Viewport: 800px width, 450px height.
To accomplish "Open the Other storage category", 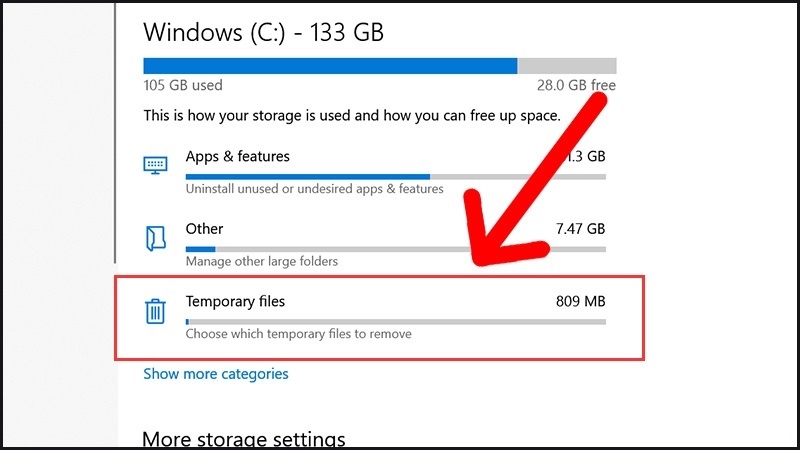I will pos(204,229).
